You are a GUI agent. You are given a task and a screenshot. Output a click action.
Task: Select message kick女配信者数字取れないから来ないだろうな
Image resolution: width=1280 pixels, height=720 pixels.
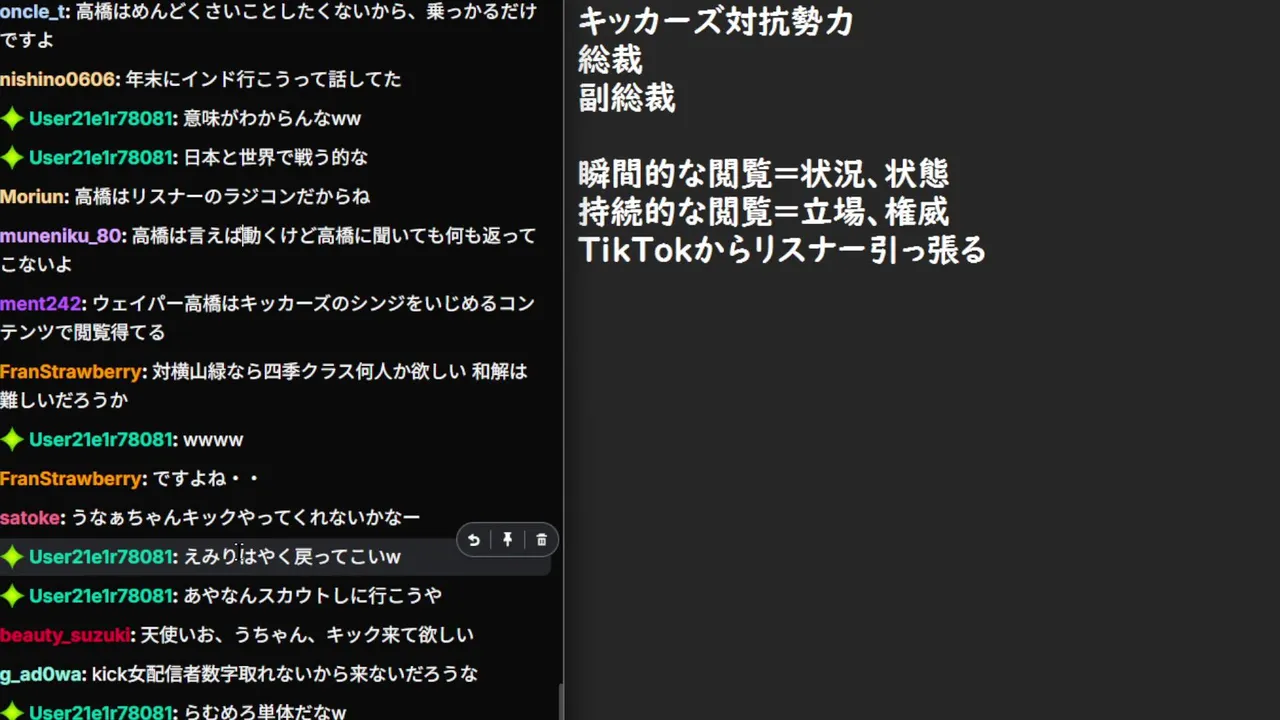(285, 675)
